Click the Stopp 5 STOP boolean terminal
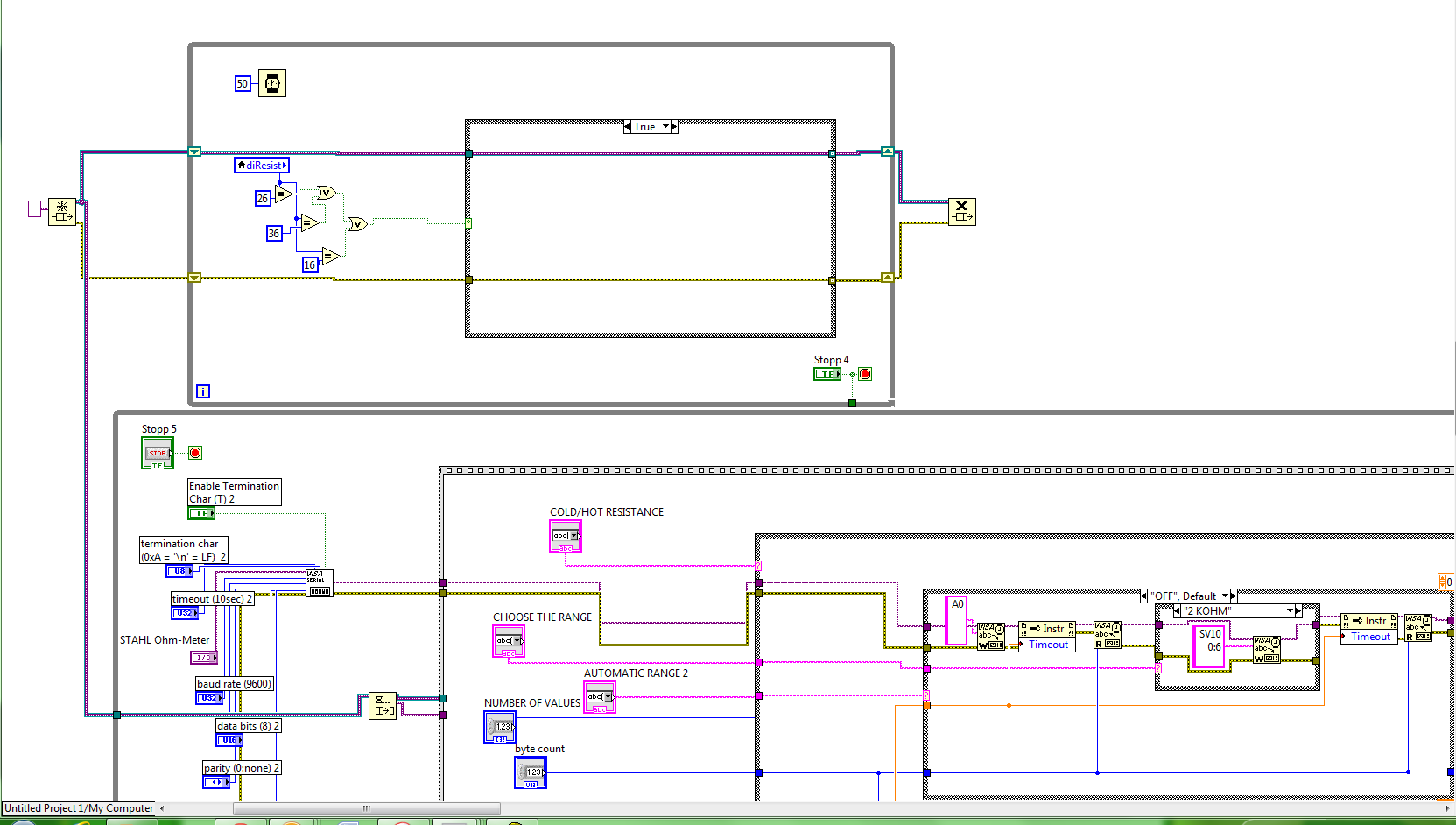 (158, 453)
